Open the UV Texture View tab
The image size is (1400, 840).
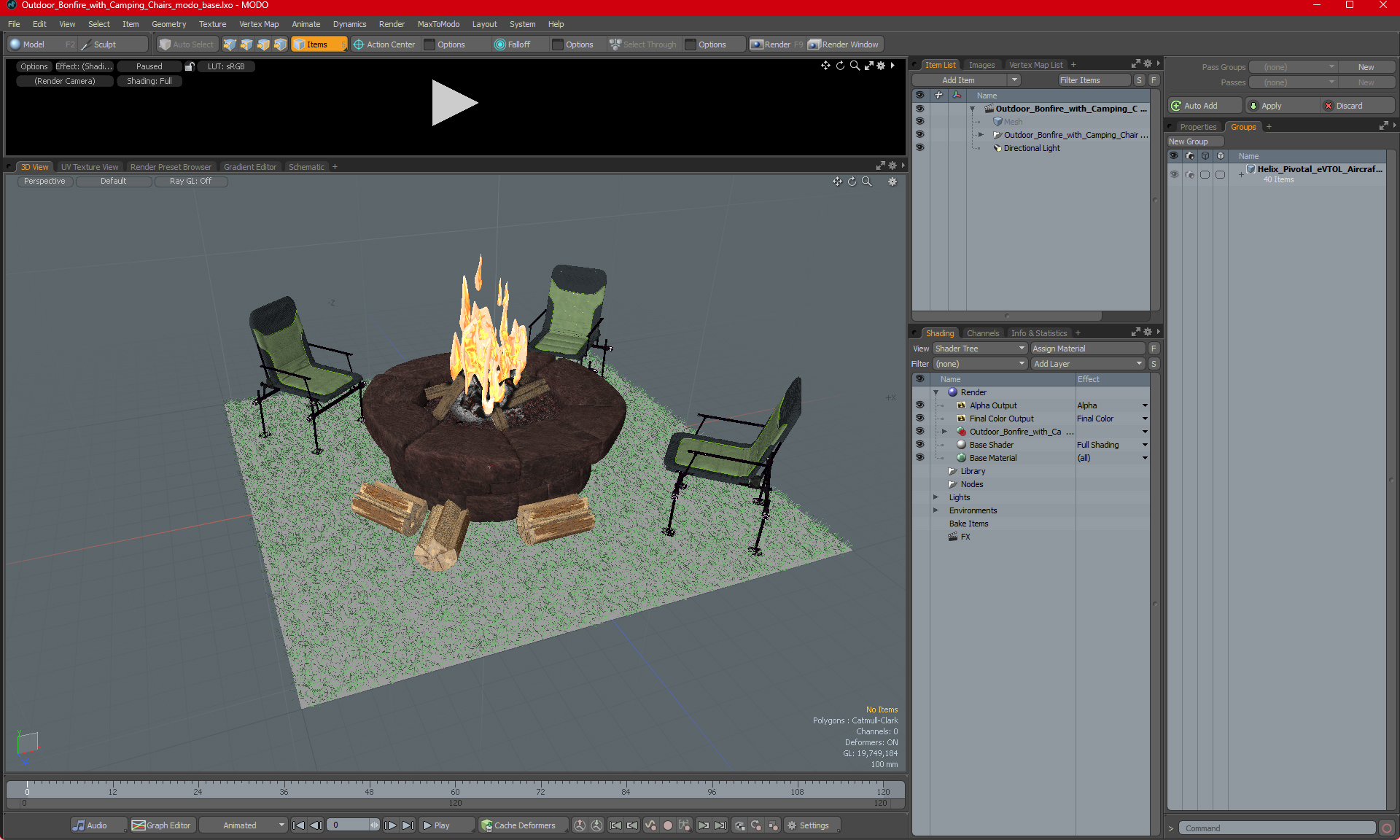(x=88, y=166)
